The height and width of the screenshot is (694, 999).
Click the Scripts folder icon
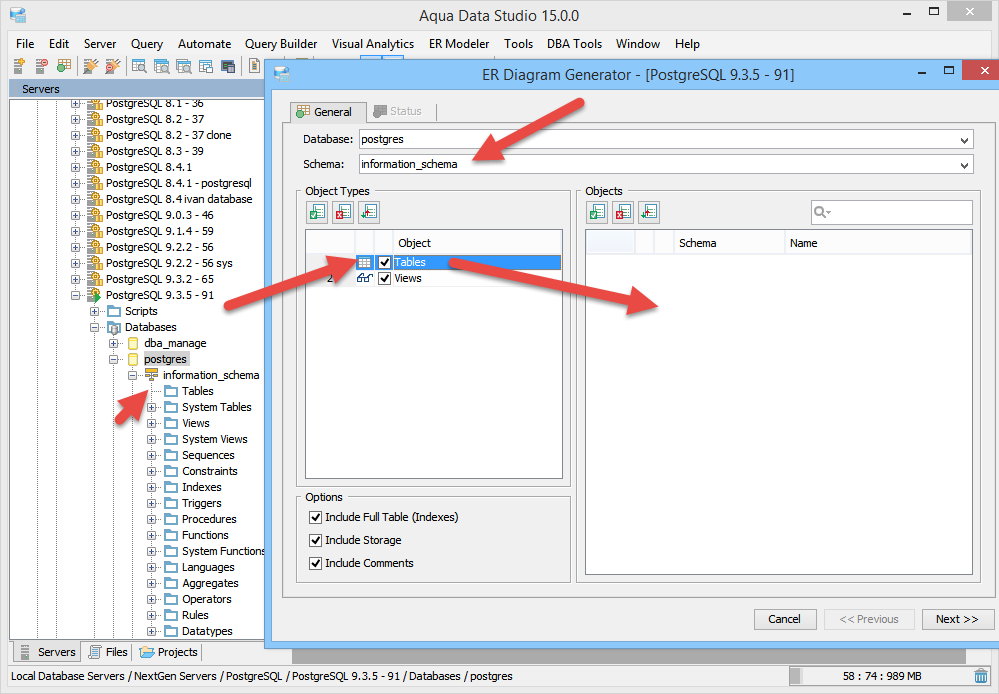114,311
